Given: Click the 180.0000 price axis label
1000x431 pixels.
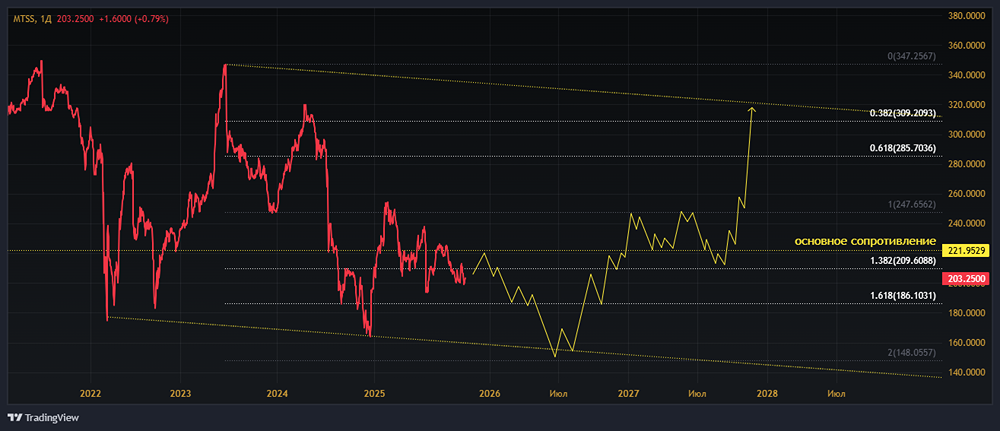Looking at the screenshot, I should click(x=966, y=313).
